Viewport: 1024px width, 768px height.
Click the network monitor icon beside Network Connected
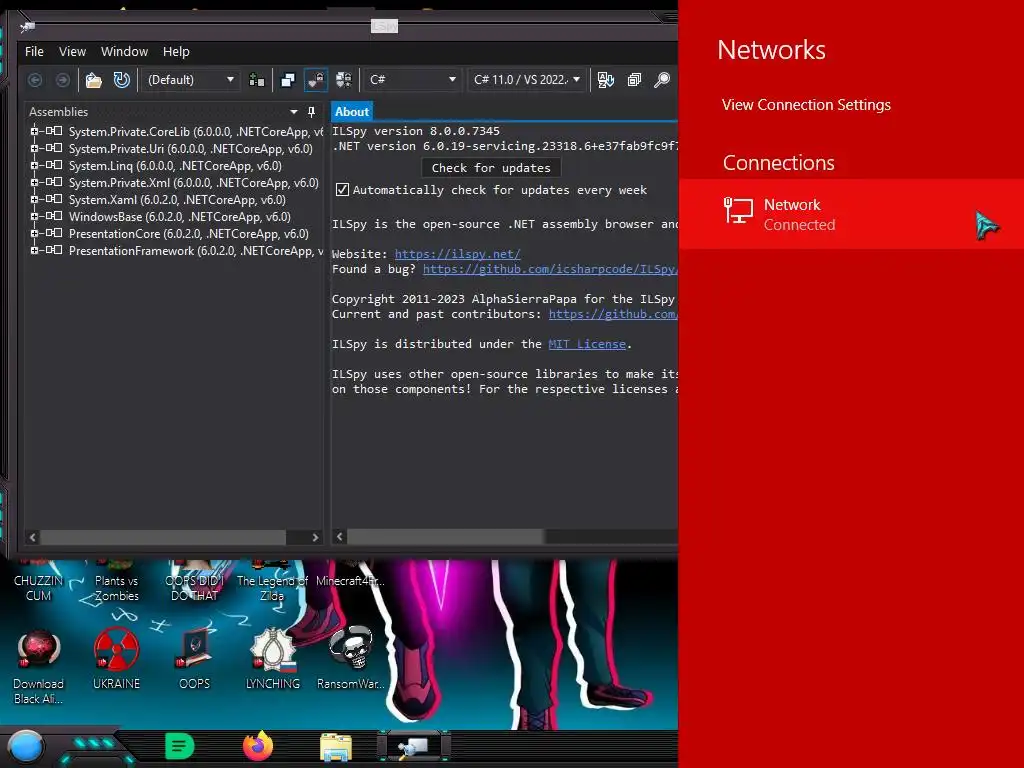[738, 212]
